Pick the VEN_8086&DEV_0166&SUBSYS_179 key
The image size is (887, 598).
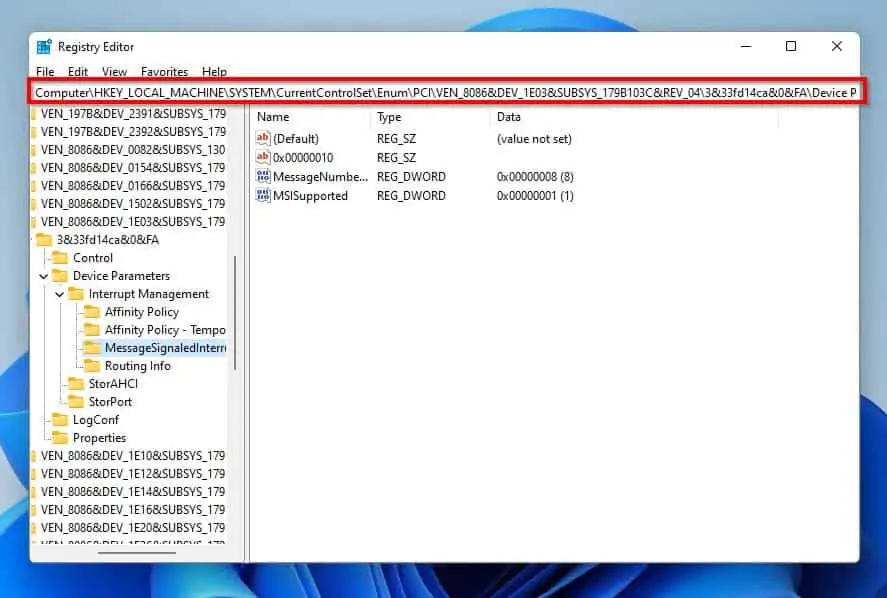click(x=134, y=186)
